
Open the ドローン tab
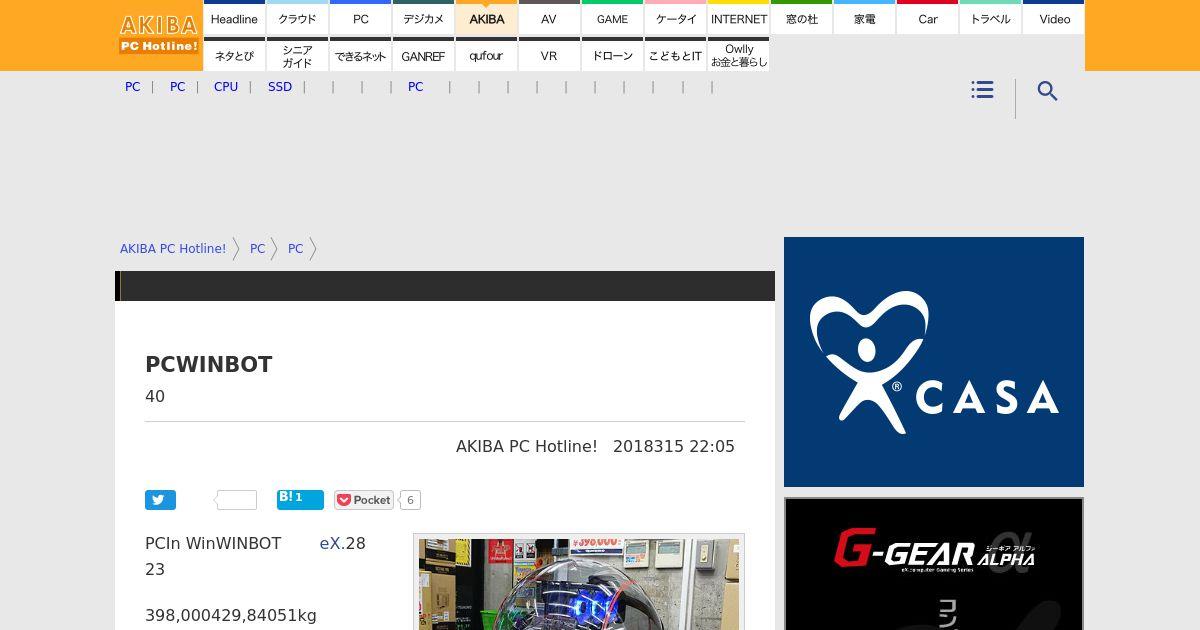click(x=612, y=56)
